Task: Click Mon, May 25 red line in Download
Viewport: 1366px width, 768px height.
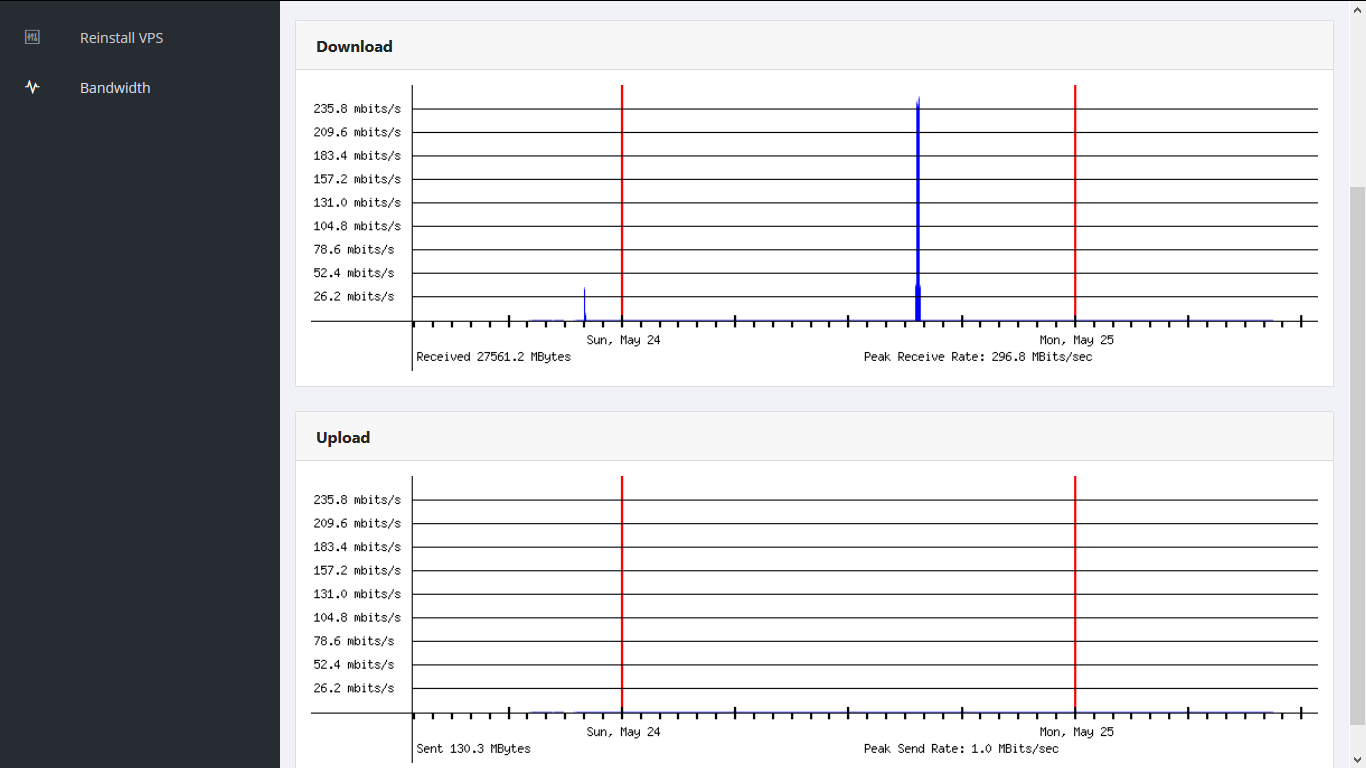Action: [x=1075, y=200]
